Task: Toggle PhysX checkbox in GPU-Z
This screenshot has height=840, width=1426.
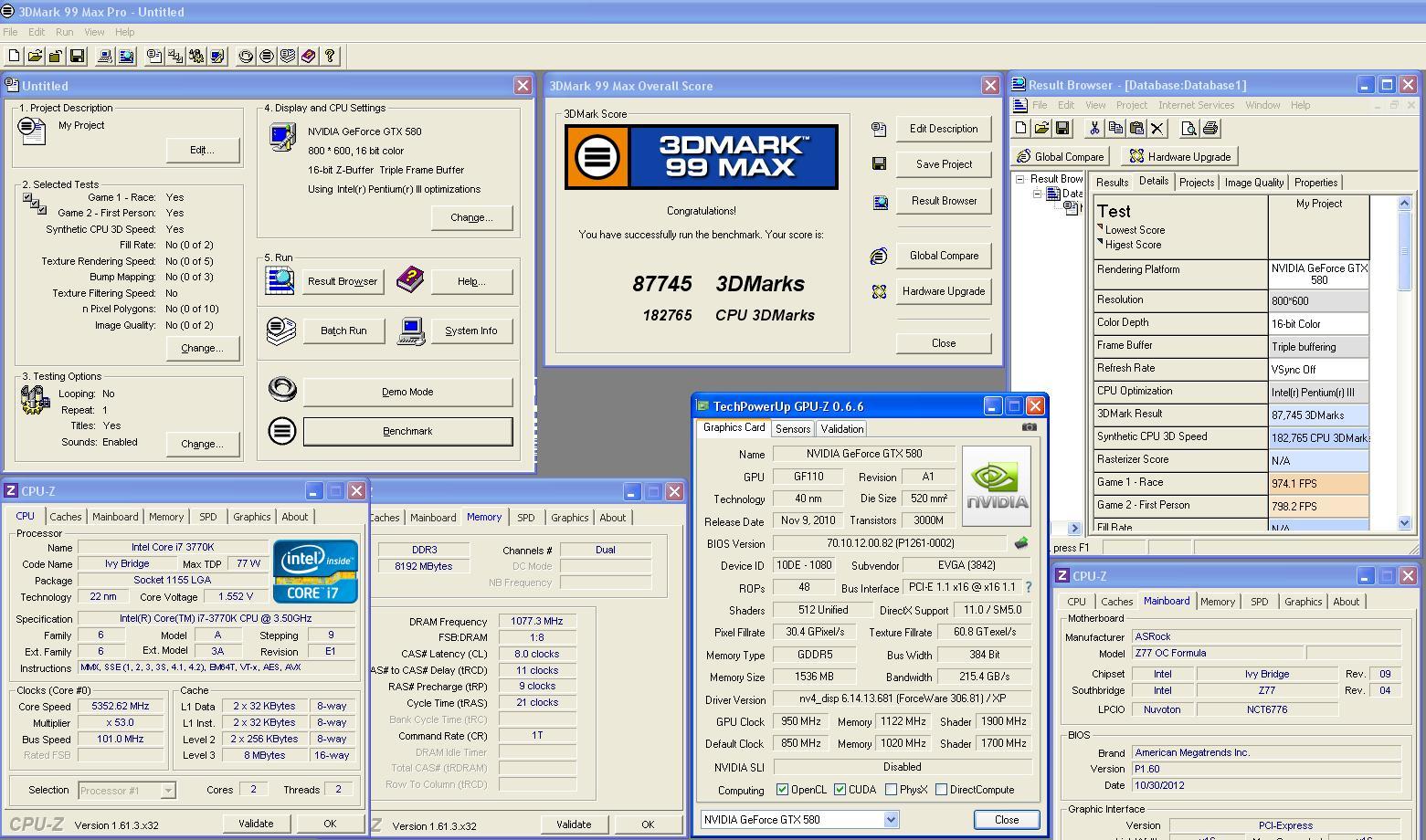Action: click(x=891, y=790)
